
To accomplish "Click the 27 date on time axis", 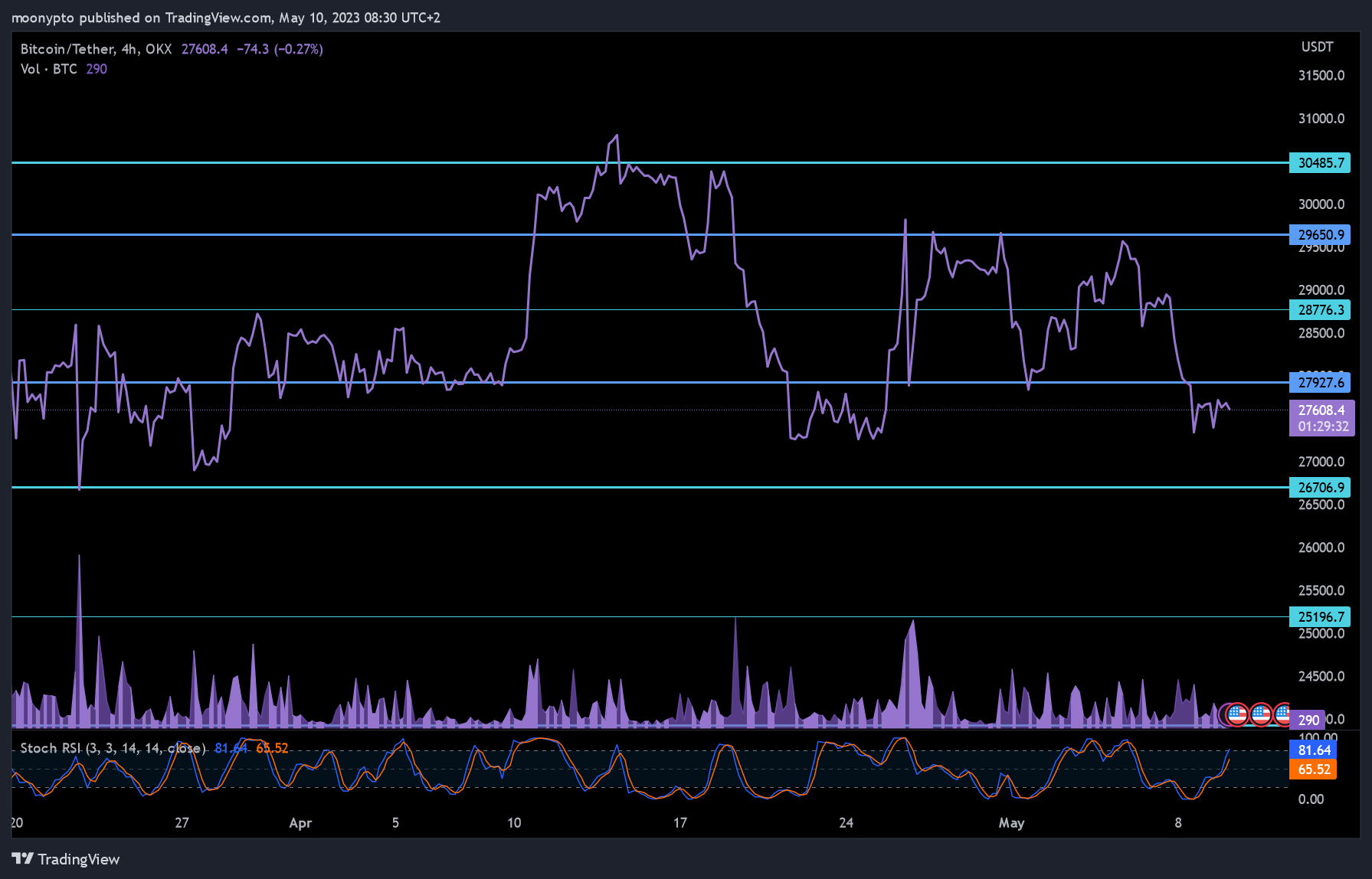I will pos(182,823).
